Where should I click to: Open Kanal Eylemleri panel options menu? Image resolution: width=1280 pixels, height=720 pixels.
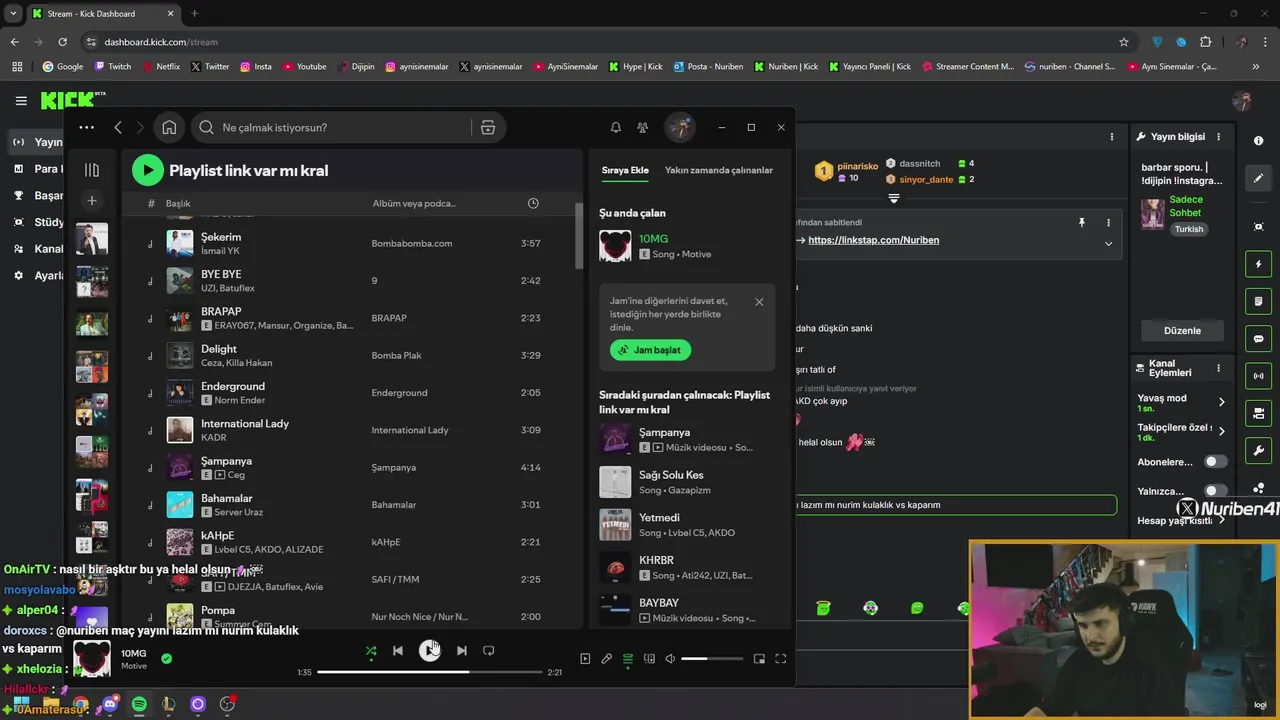tap(1218, 369)
